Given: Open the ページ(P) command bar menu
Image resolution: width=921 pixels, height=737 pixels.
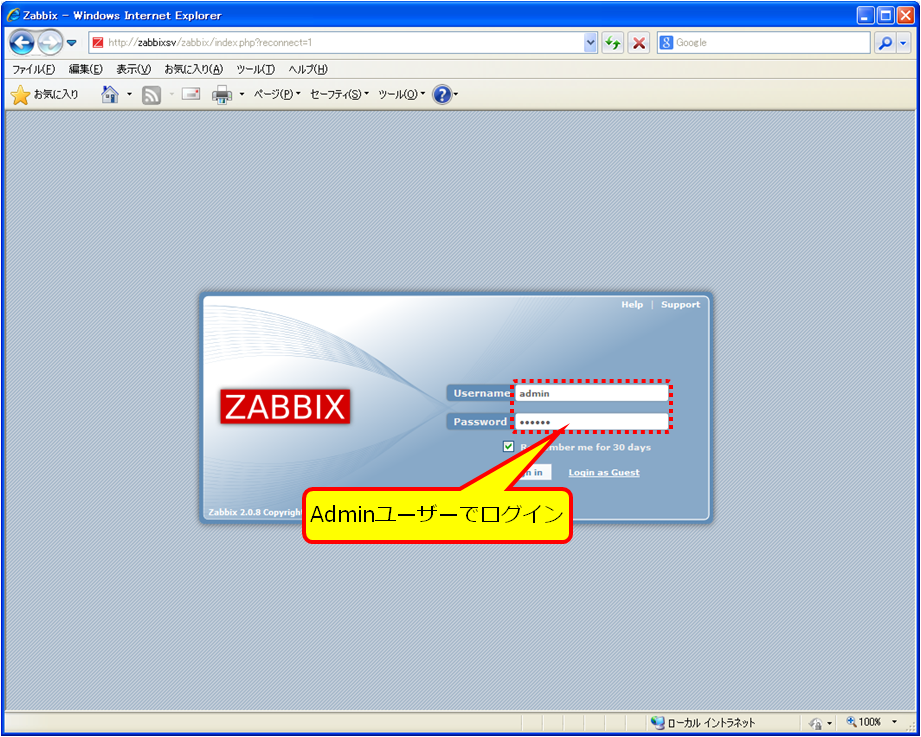Looking at the screenshot, I should click(277, 95).
